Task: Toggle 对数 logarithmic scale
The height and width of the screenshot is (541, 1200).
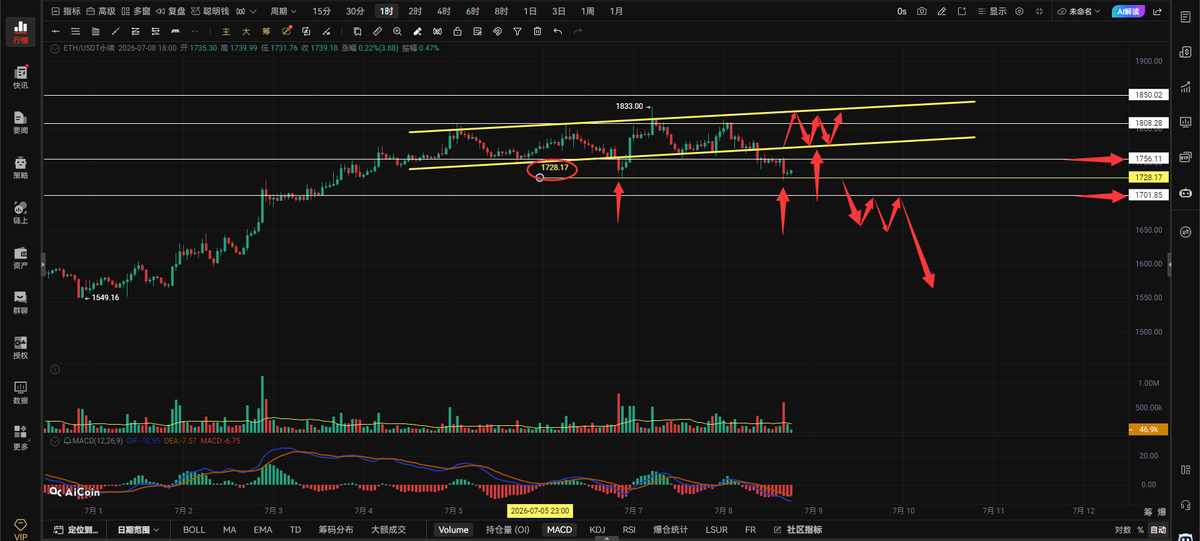Action: pyautogui.click(x=1121, y=530)
